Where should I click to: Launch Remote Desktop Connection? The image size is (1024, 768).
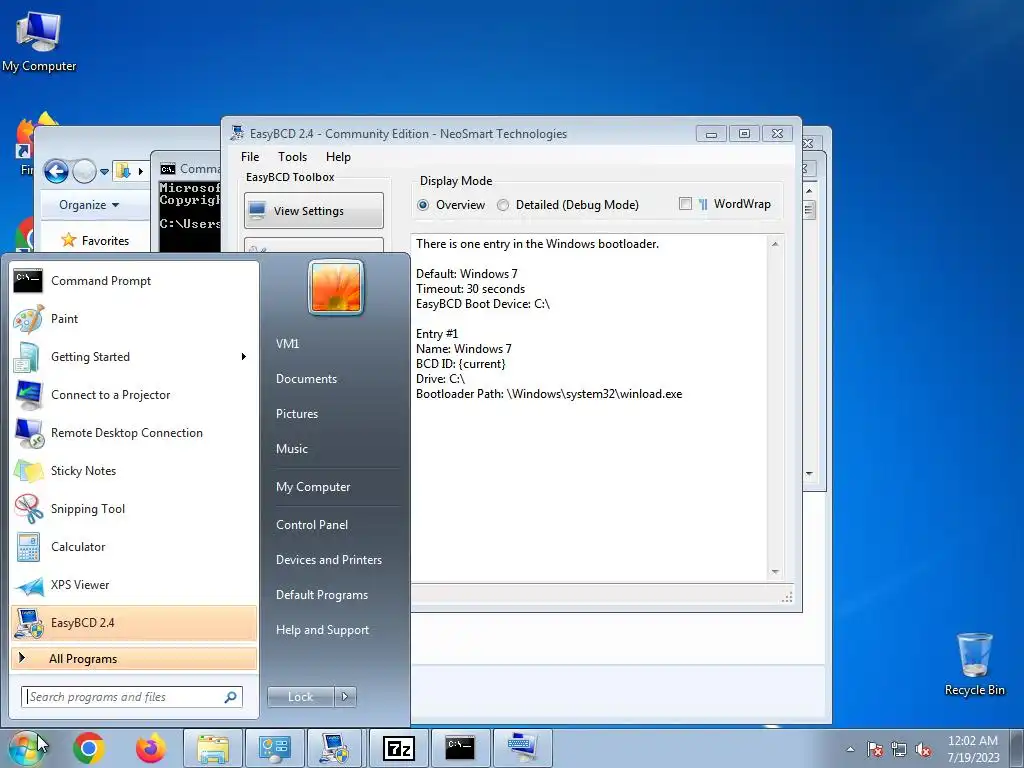point(134,432)
